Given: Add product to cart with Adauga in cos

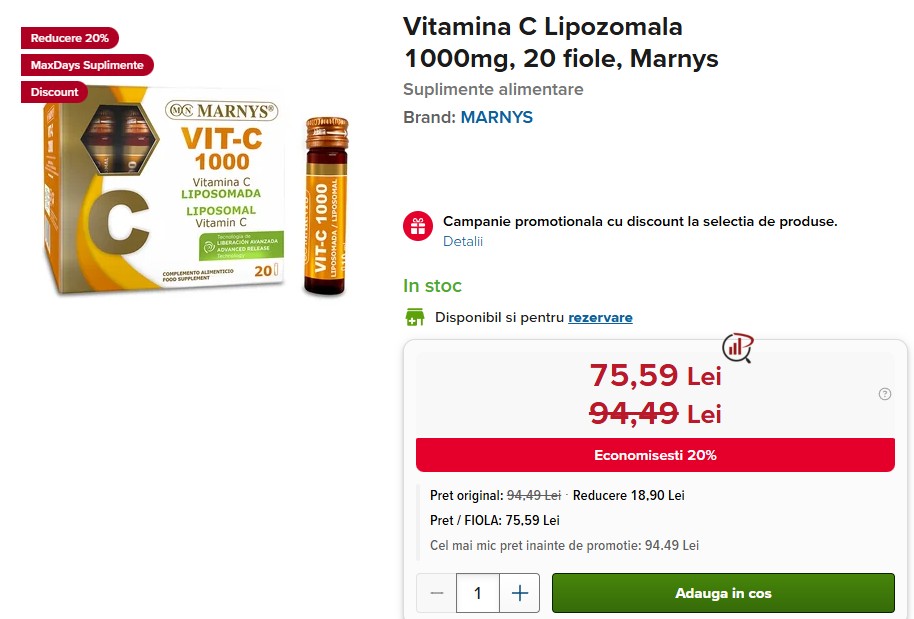Looking at the screenshot, I should (723, 593).
